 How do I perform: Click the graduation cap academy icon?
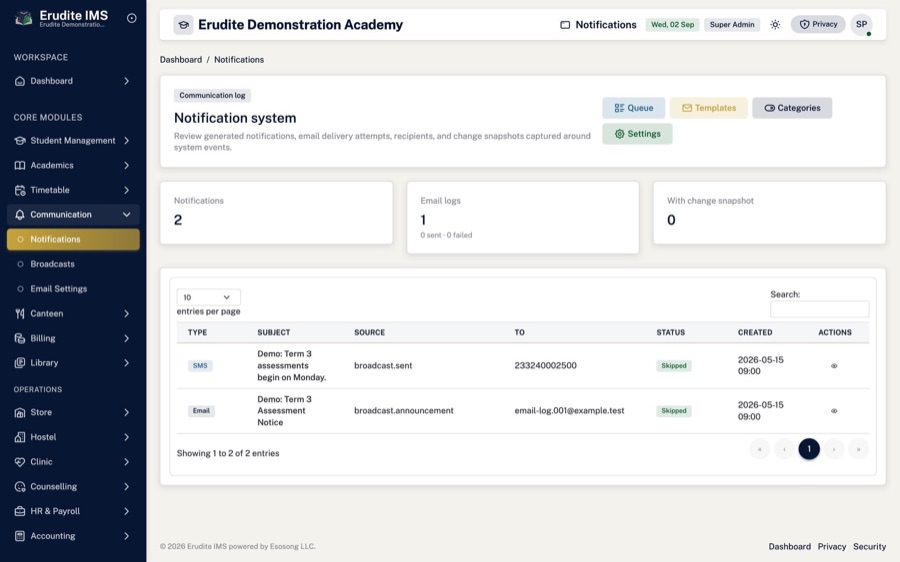point(184,25)
